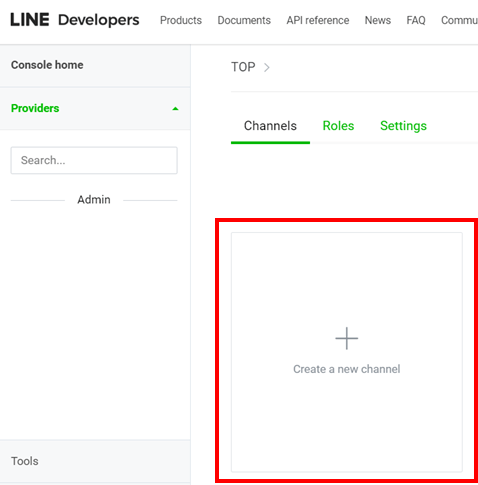Click the breadcrumb chevron after TOP

[x=267, y=68]
